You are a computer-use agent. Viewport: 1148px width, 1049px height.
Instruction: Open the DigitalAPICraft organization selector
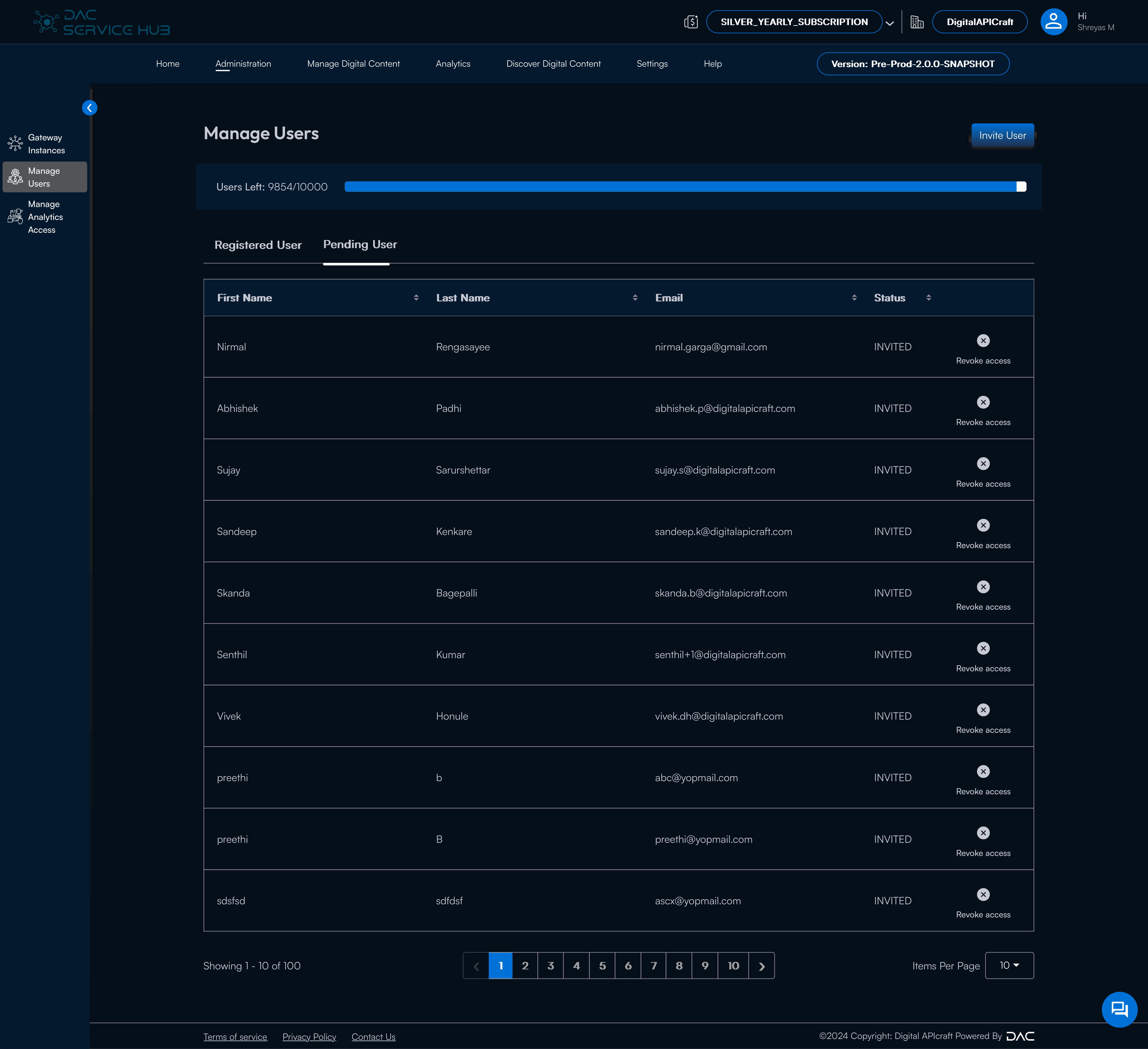(980, 22)
